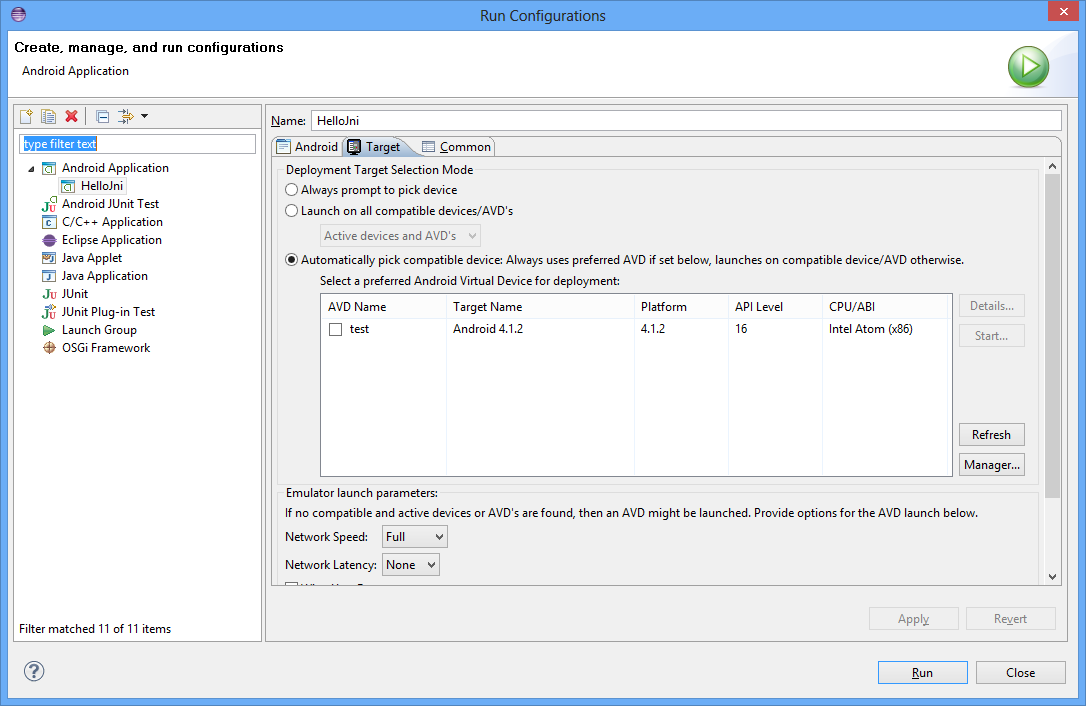Click the red Delete configuration icon

[x=71, y=116]
